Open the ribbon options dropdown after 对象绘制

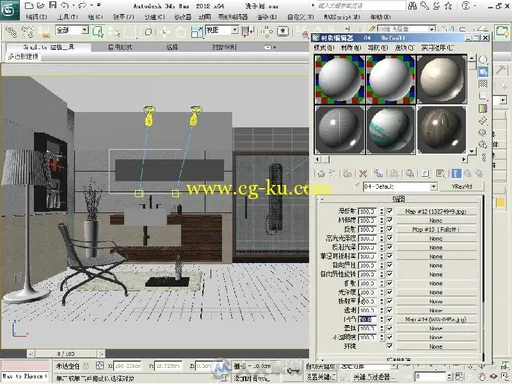270,47
